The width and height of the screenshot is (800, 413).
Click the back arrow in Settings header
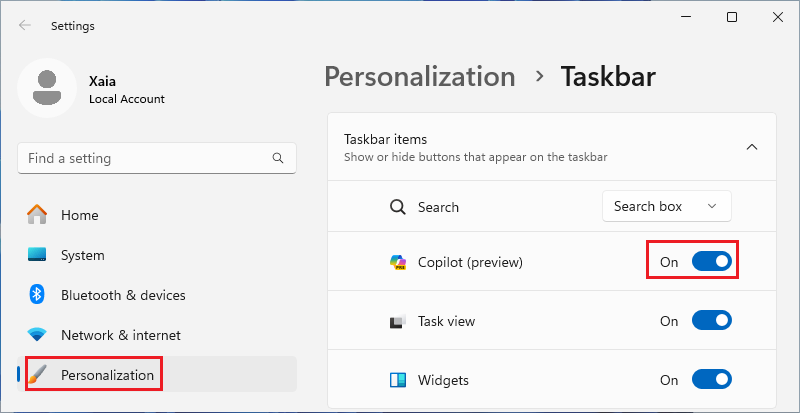(x=25, y=26)
